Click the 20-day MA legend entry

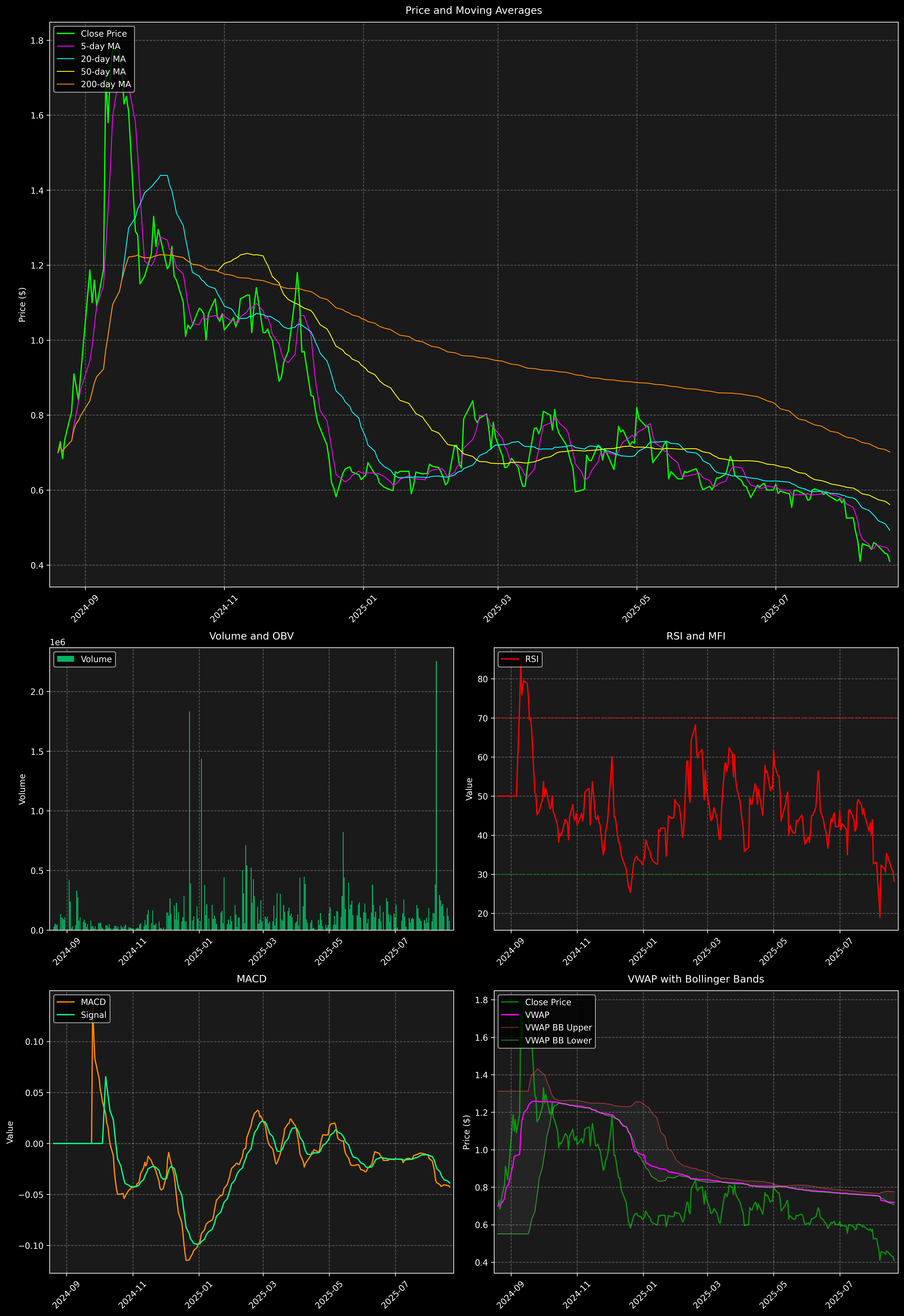(103, 59)
